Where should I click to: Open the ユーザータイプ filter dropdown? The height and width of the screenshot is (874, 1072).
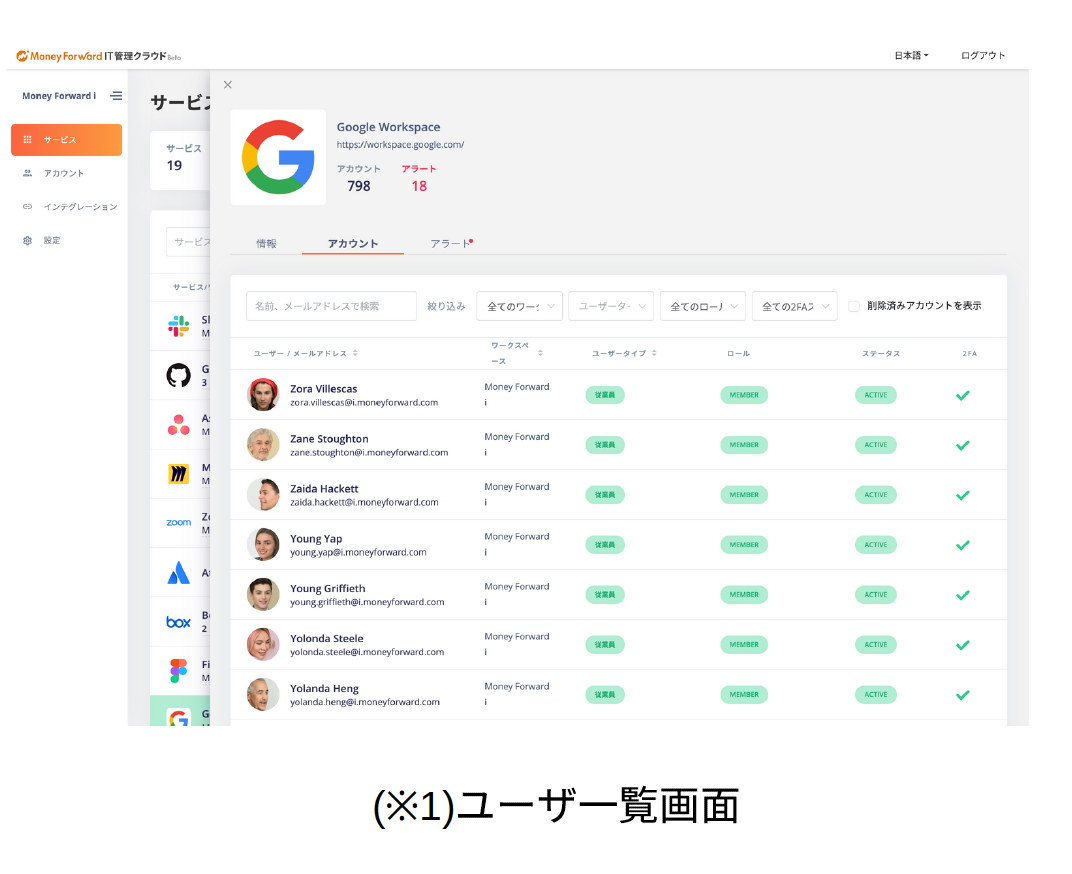(x=611, y=306)
